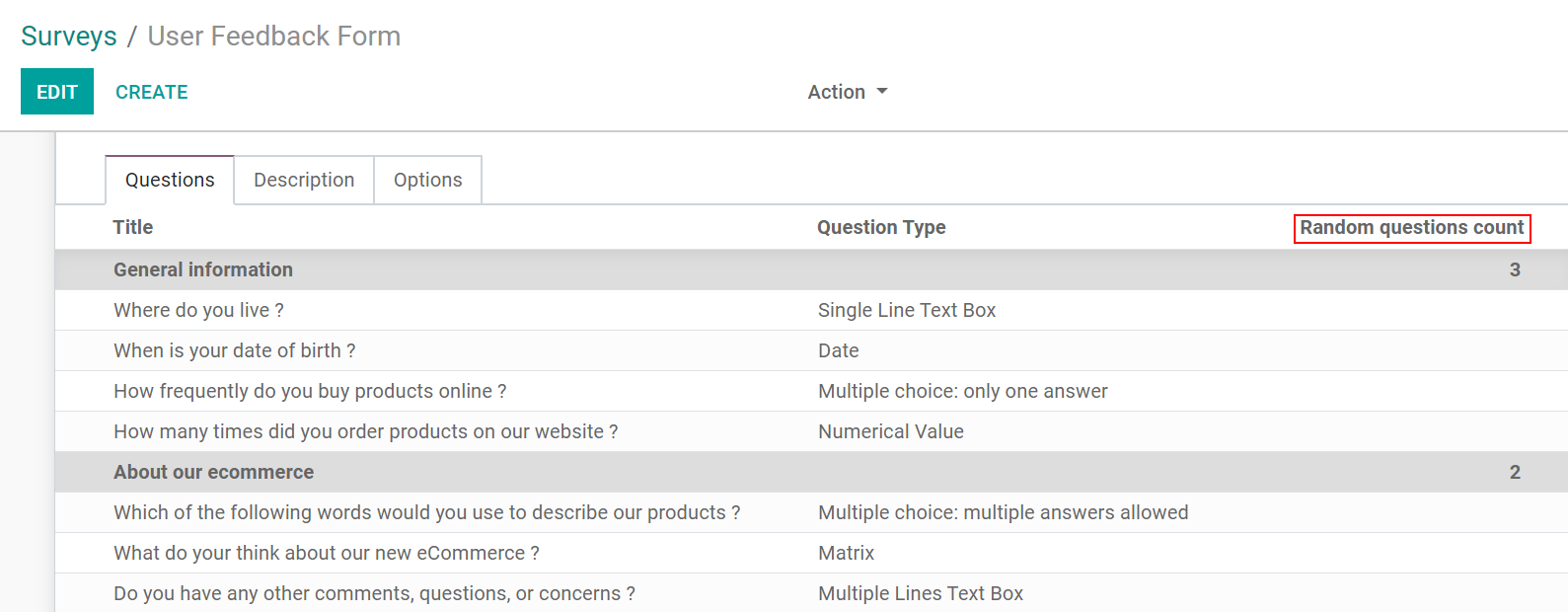Click 'Multiple choice: only one answer' cell
Image resolution: width=1568 pixels, height=612 pixels.
pyautogui.click(x=963, y=391)
